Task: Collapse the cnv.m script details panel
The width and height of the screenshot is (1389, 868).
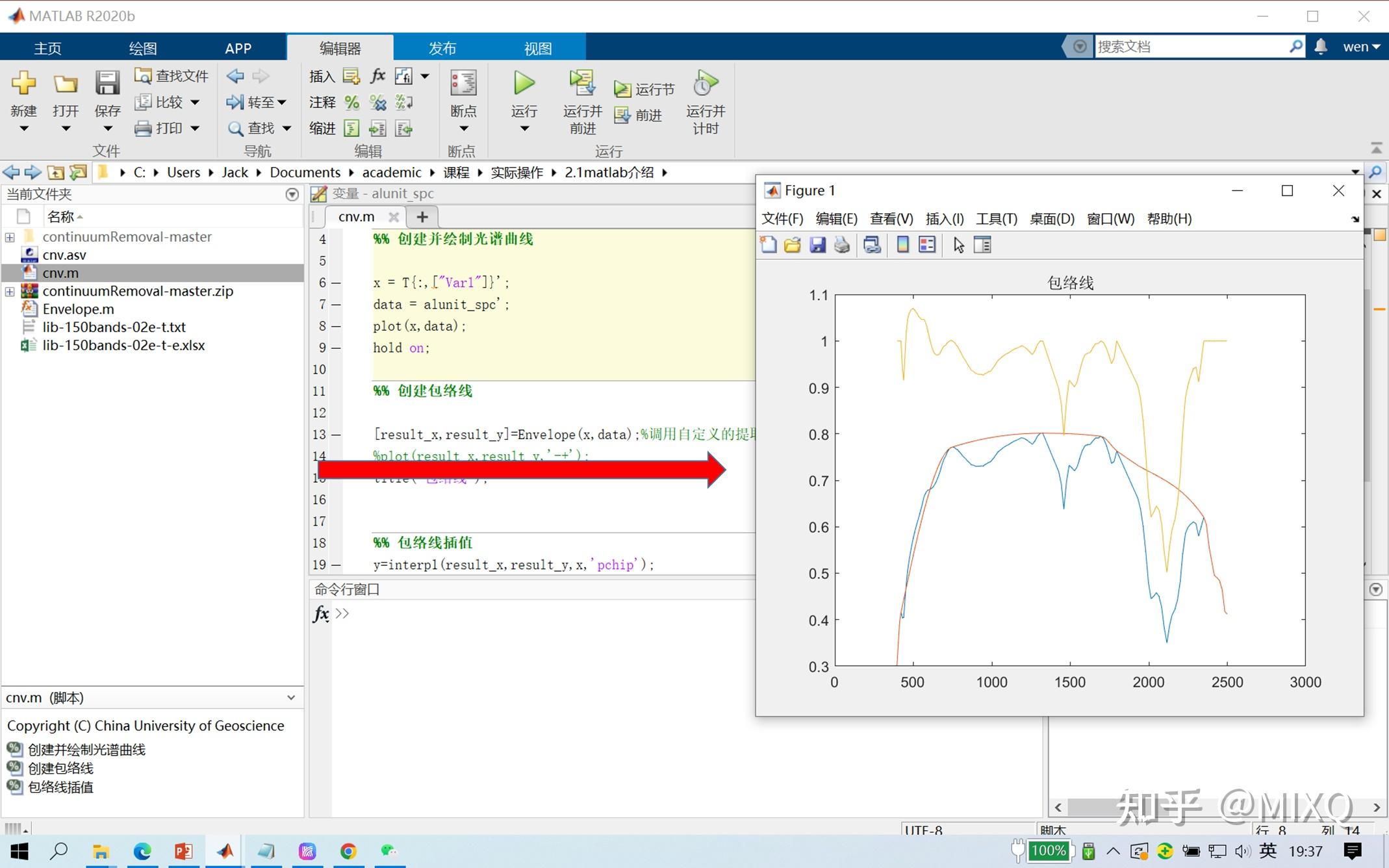Action: click(x=290, y=697)
